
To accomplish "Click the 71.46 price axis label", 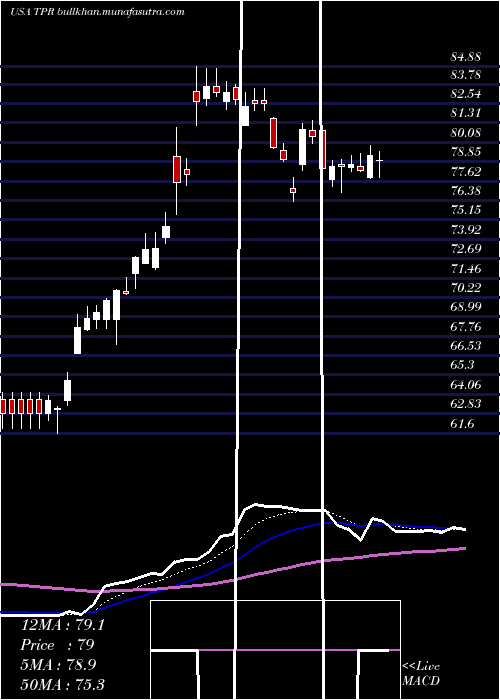I will [466, 268].
